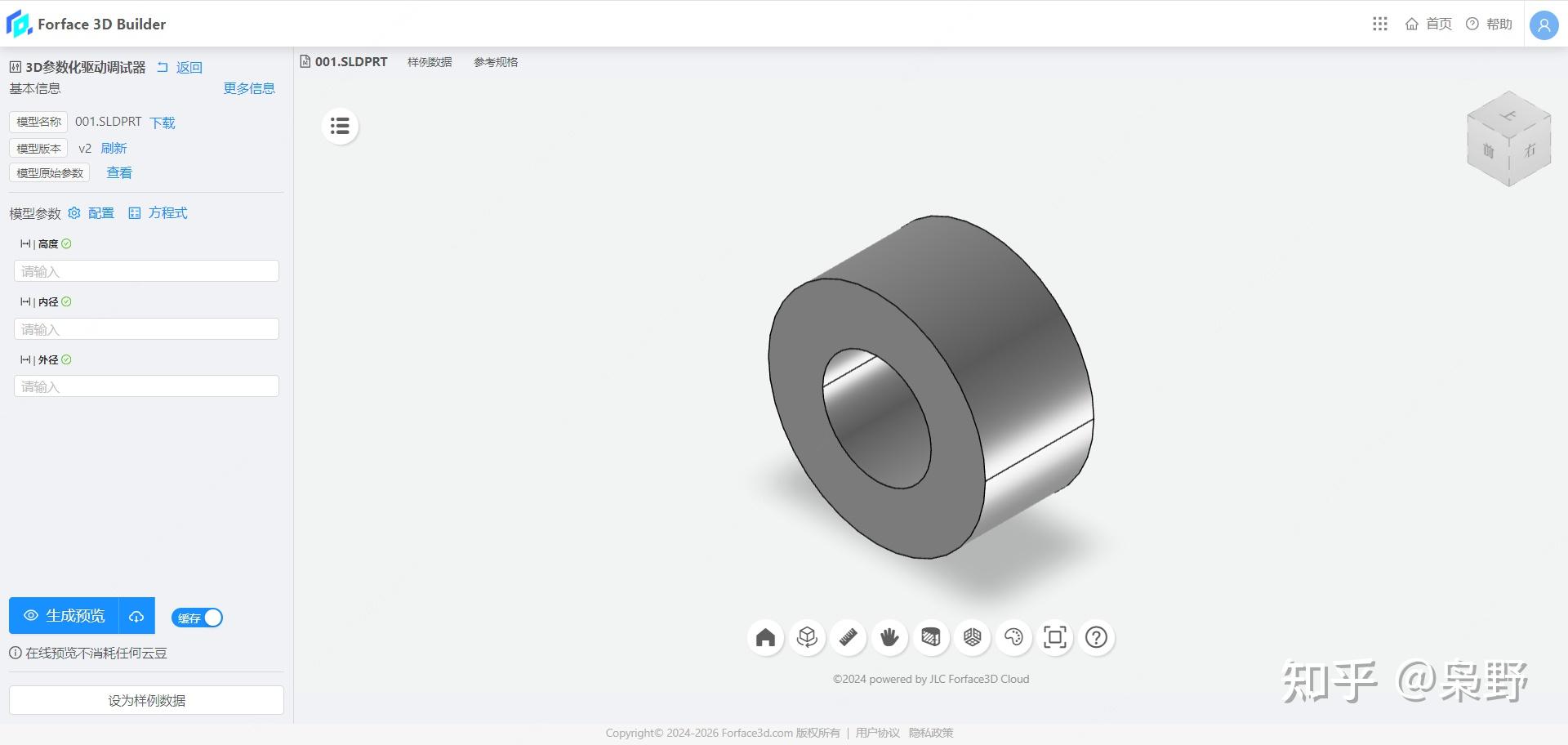1568x745 pixels.
Task: Open 方程式 equations panel
Action: pyautogui.click(x=167, y=212)
